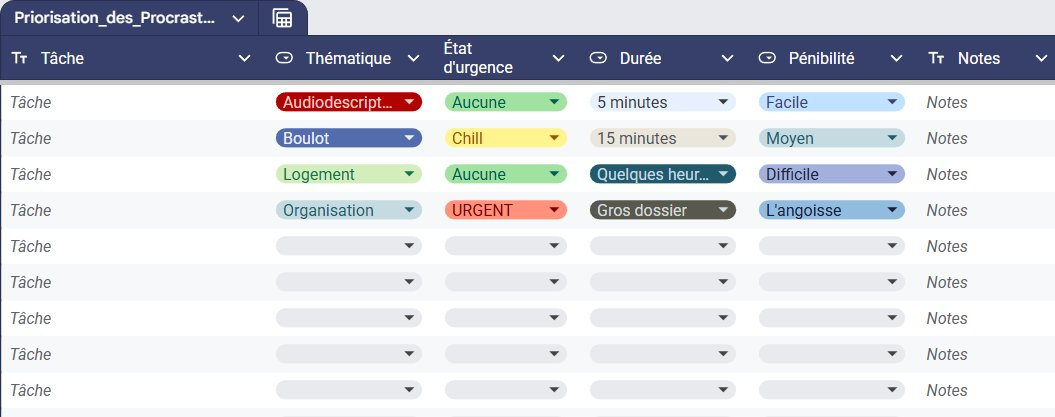This screenshot has width=1055, height=417.
Task: Open the État d'urgence column menu arrow
Action: tap(560, 59)
